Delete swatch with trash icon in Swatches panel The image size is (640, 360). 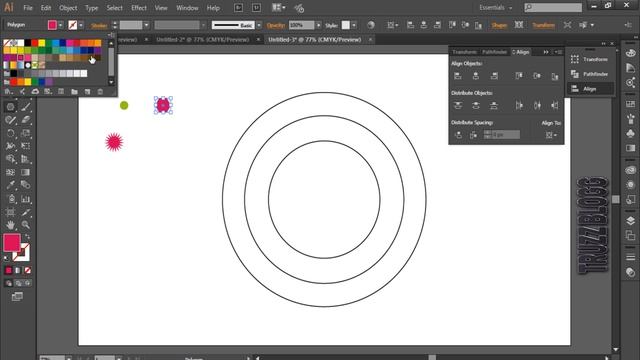click(100, 92)
